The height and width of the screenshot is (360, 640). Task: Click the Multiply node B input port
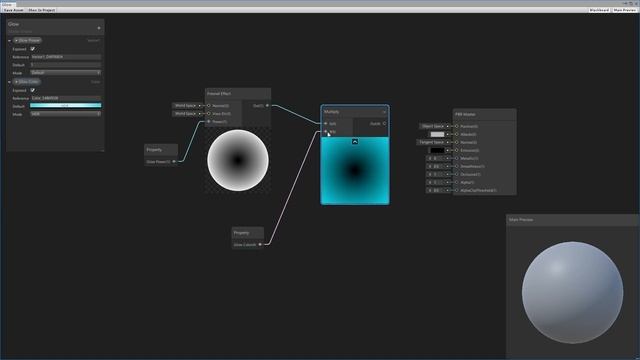click(326, 131)
